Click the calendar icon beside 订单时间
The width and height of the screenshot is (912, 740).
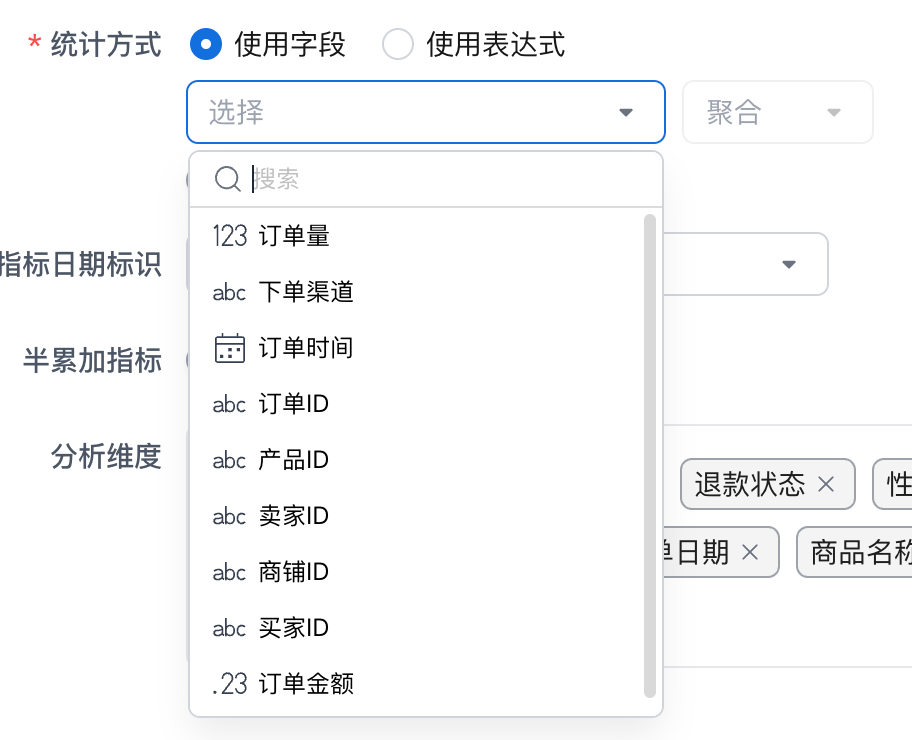(229, 348)
